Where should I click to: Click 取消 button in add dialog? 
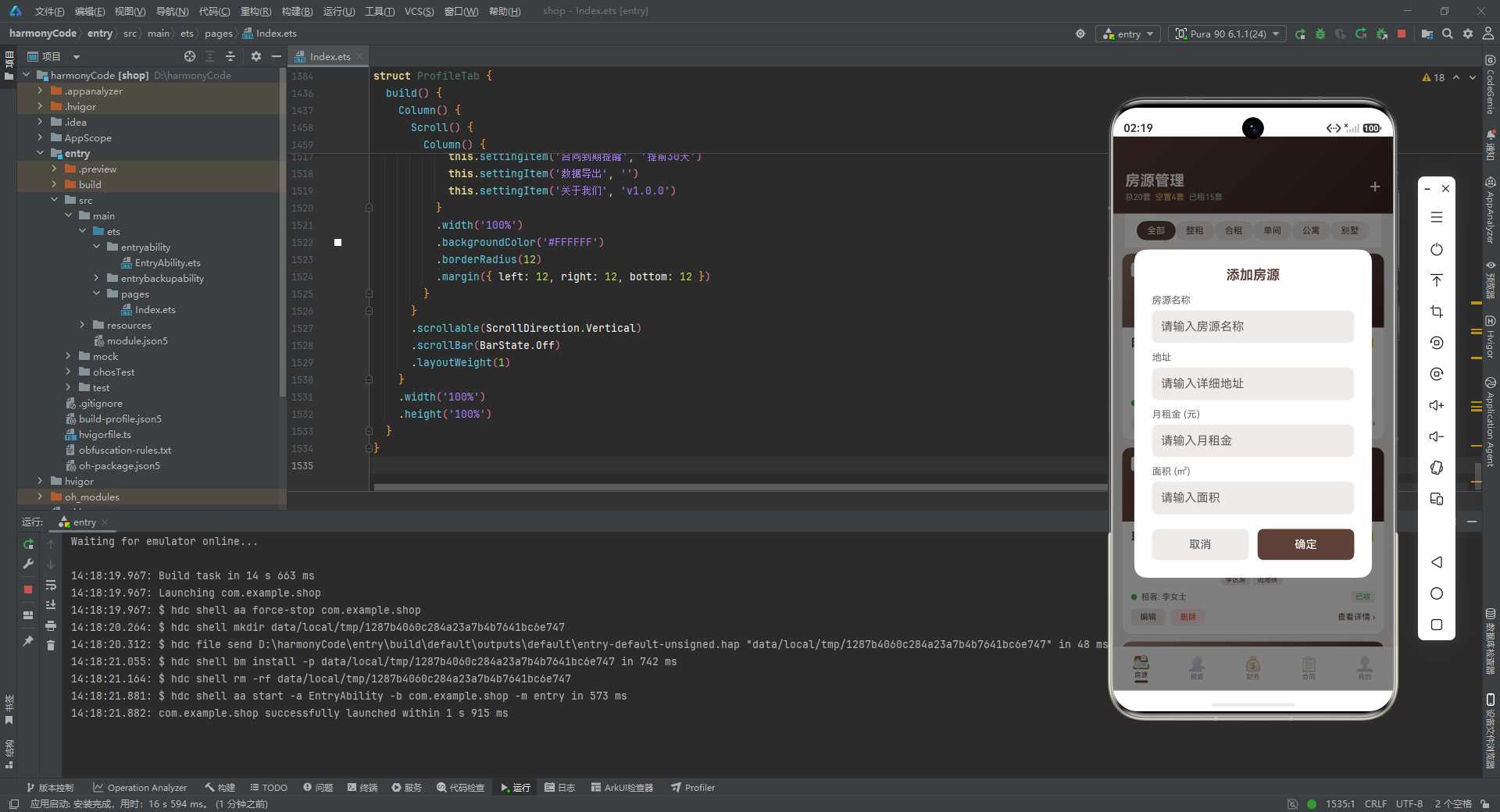(x=1200, y=544)
